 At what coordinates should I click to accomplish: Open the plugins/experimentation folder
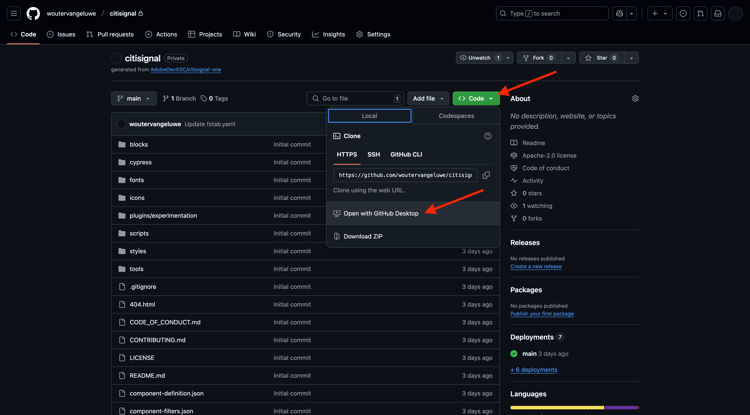click(x=163, y=216)
